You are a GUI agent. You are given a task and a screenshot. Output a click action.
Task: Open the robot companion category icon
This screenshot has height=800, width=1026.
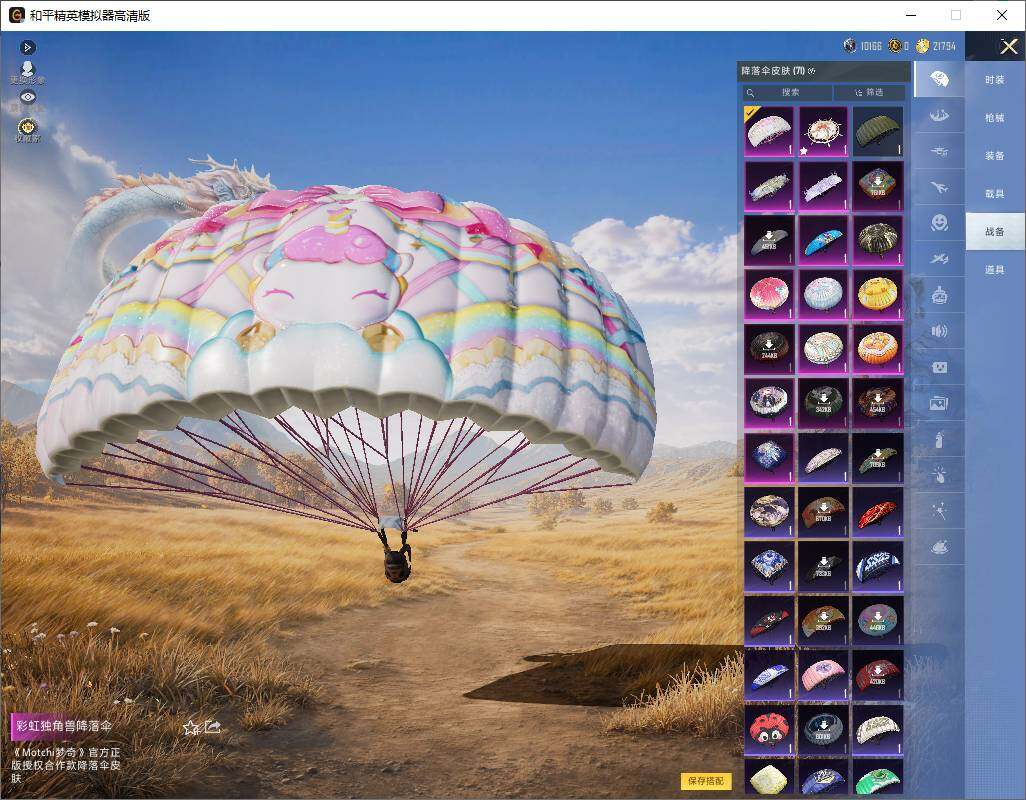(940, 295)
